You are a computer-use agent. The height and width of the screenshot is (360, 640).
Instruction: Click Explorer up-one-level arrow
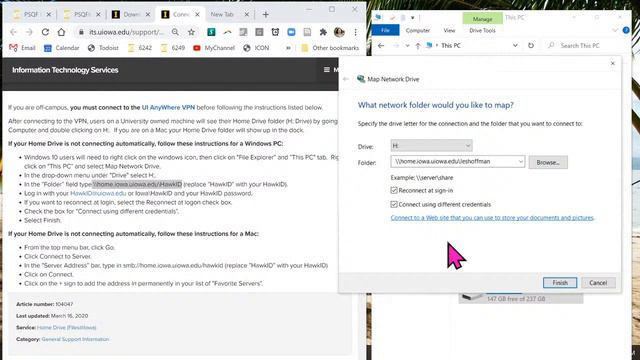coord(418,46)
